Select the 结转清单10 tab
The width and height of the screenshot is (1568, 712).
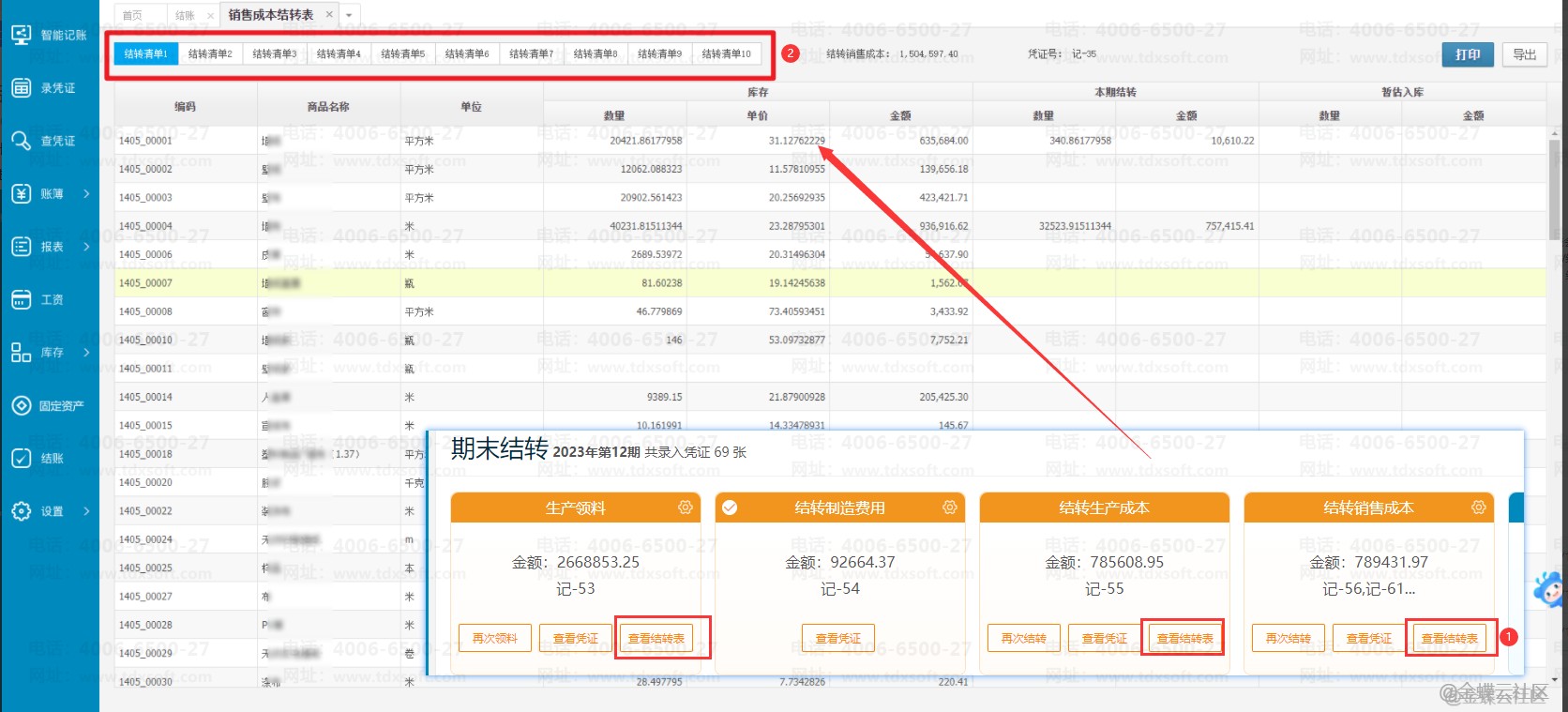[x=726, y=54]
